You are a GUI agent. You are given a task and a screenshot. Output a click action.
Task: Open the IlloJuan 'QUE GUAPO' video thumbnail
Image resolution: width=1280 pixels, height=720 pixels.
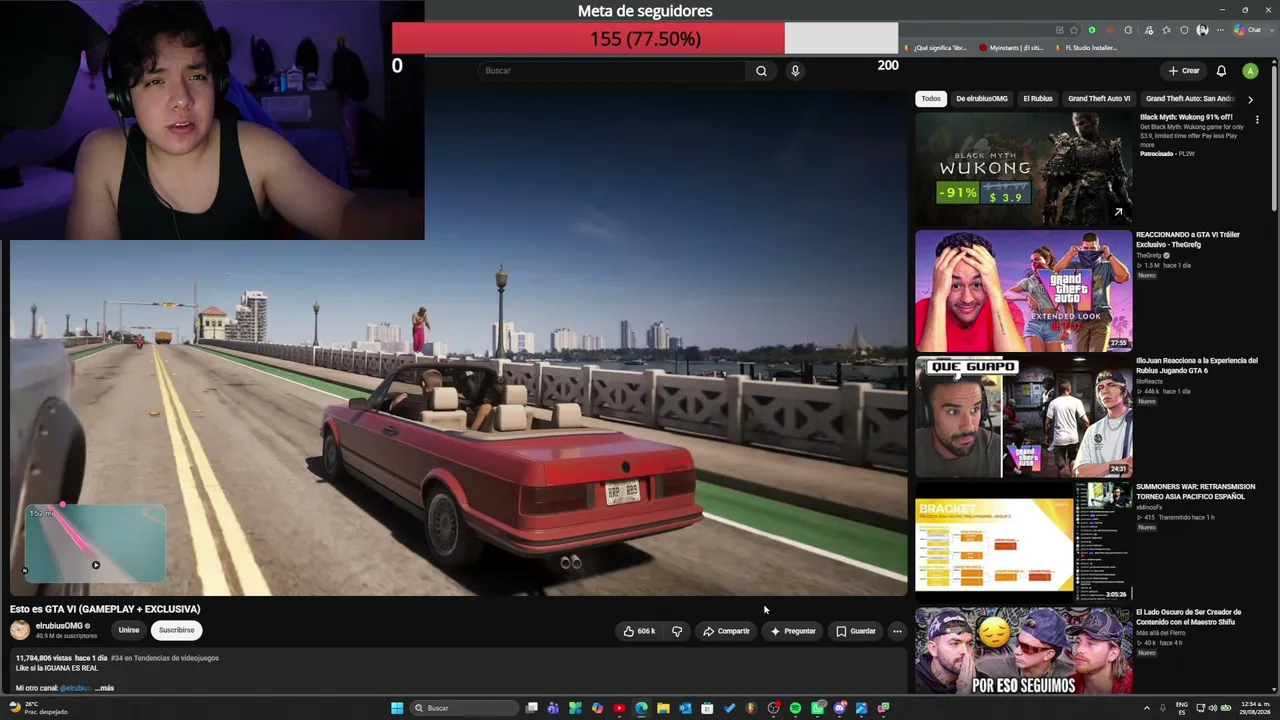[1023, 417]
